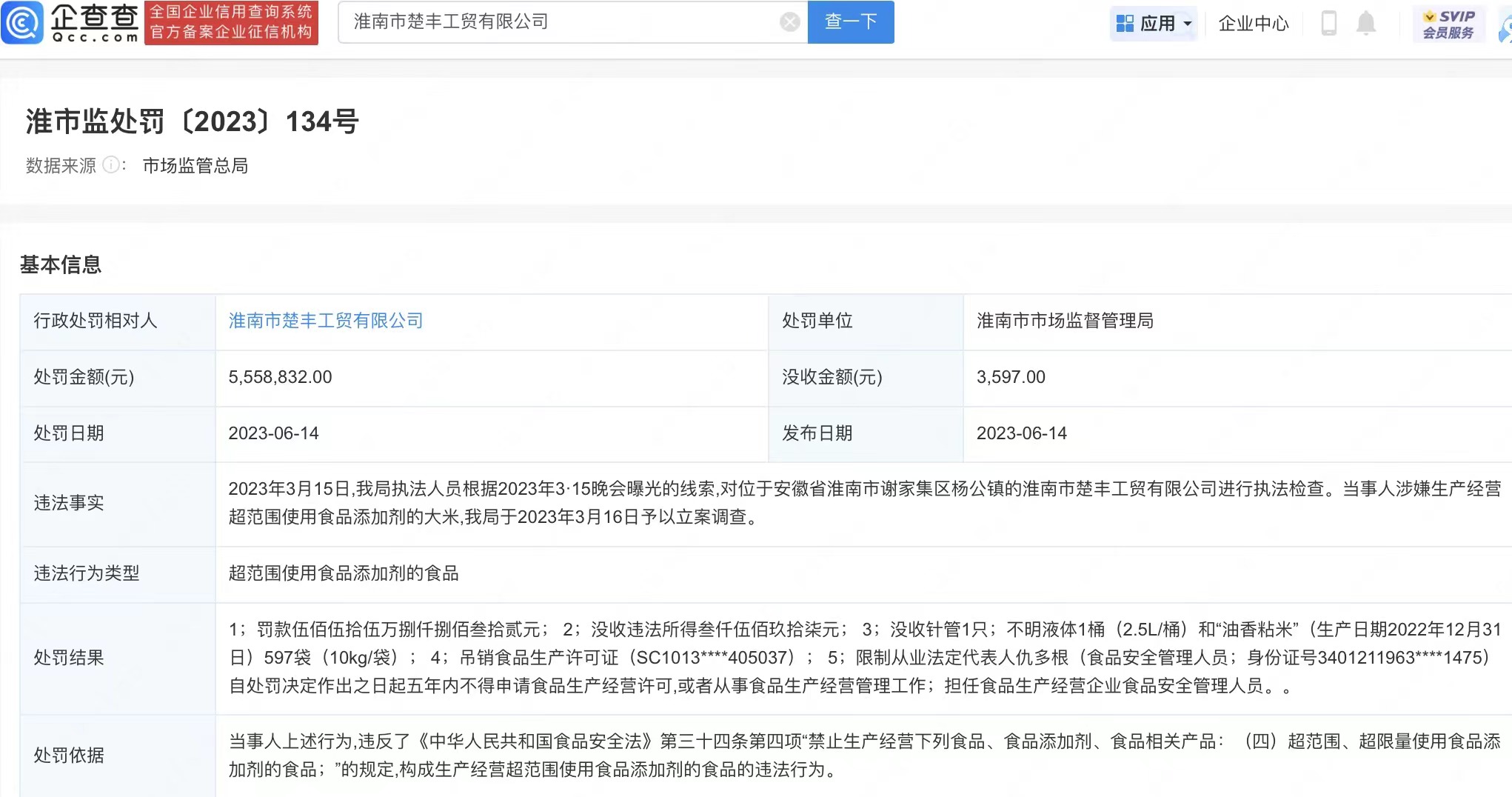Clear the search box with X icon

(789, 22)
